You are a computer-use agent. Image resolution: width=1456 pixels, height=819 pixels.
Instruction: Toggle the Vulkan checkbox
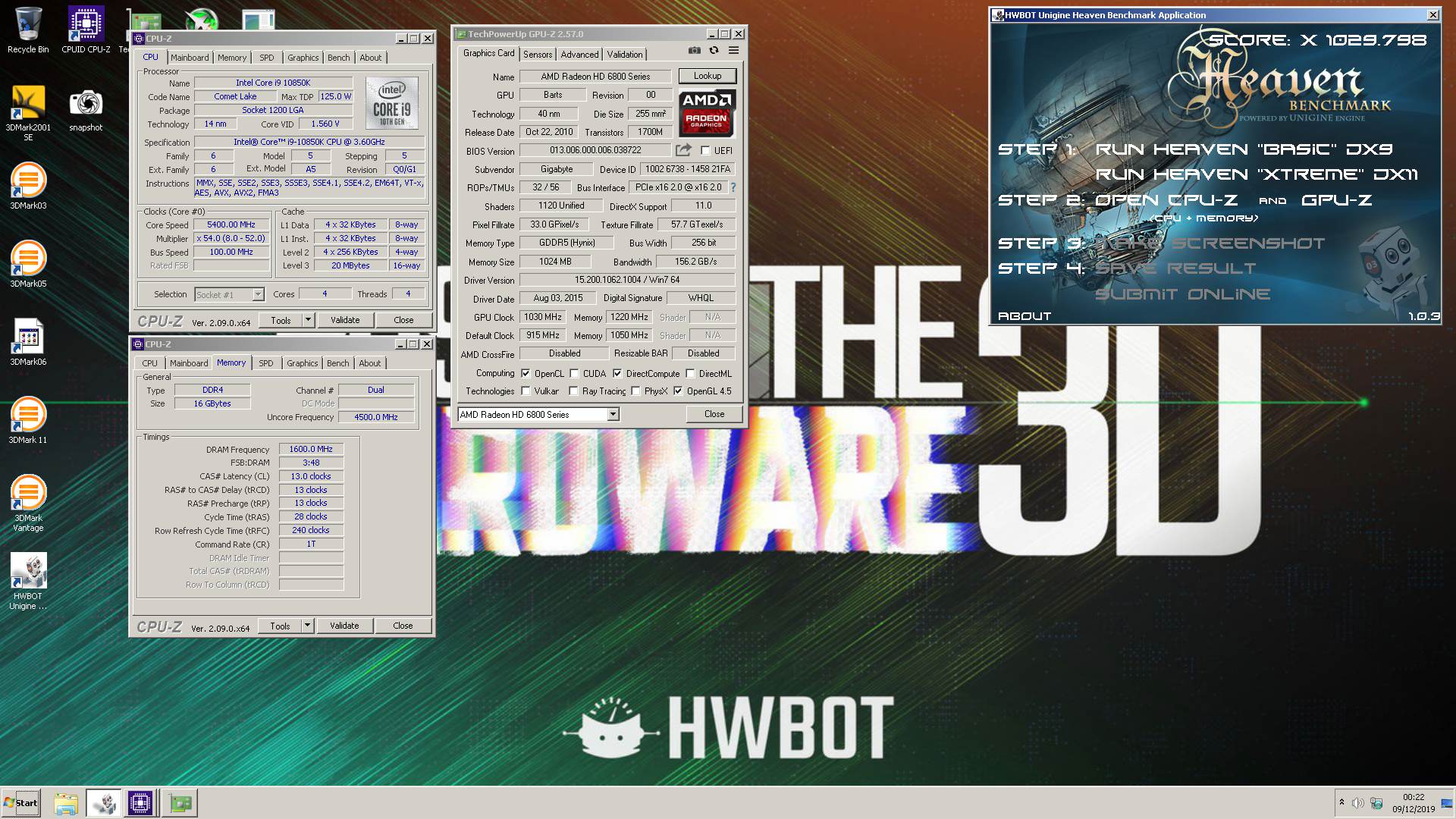526,391
